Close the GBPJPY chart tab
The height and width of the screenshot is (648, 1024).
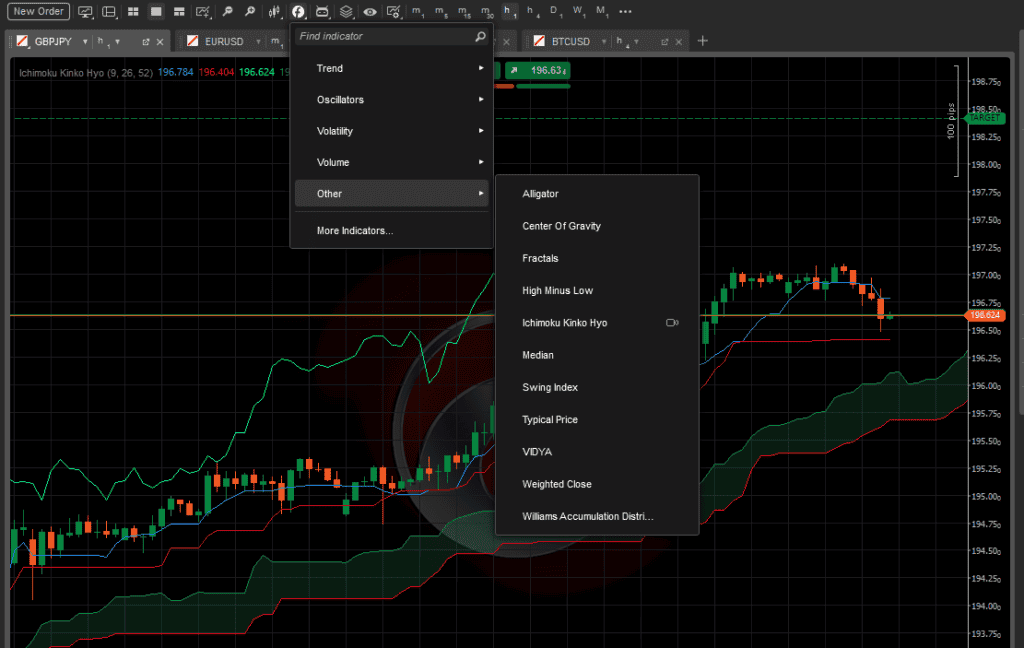(160, 42)
